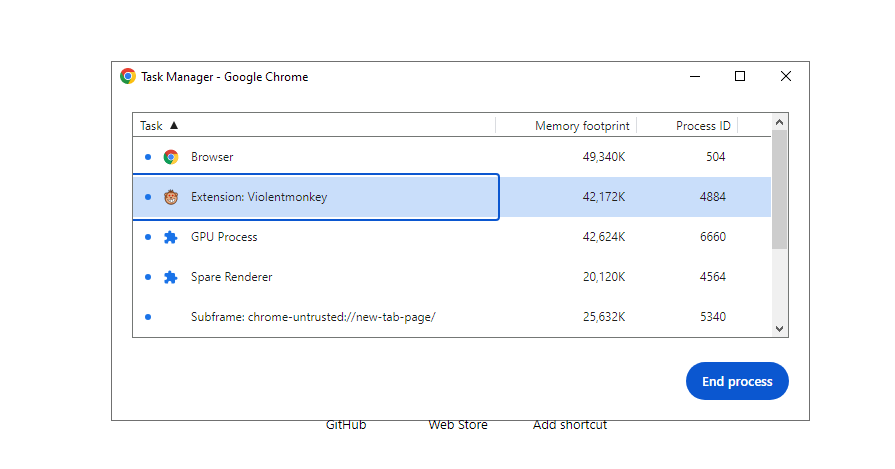Click Add shortcut on the new tab page
The width and height of the screenshot is (895, 469).
tap(570, 425)
